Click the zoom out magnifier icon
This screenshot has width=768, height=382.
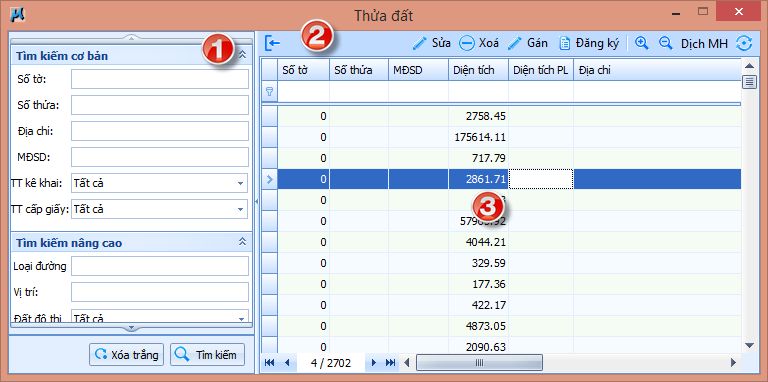coord(665,43)
